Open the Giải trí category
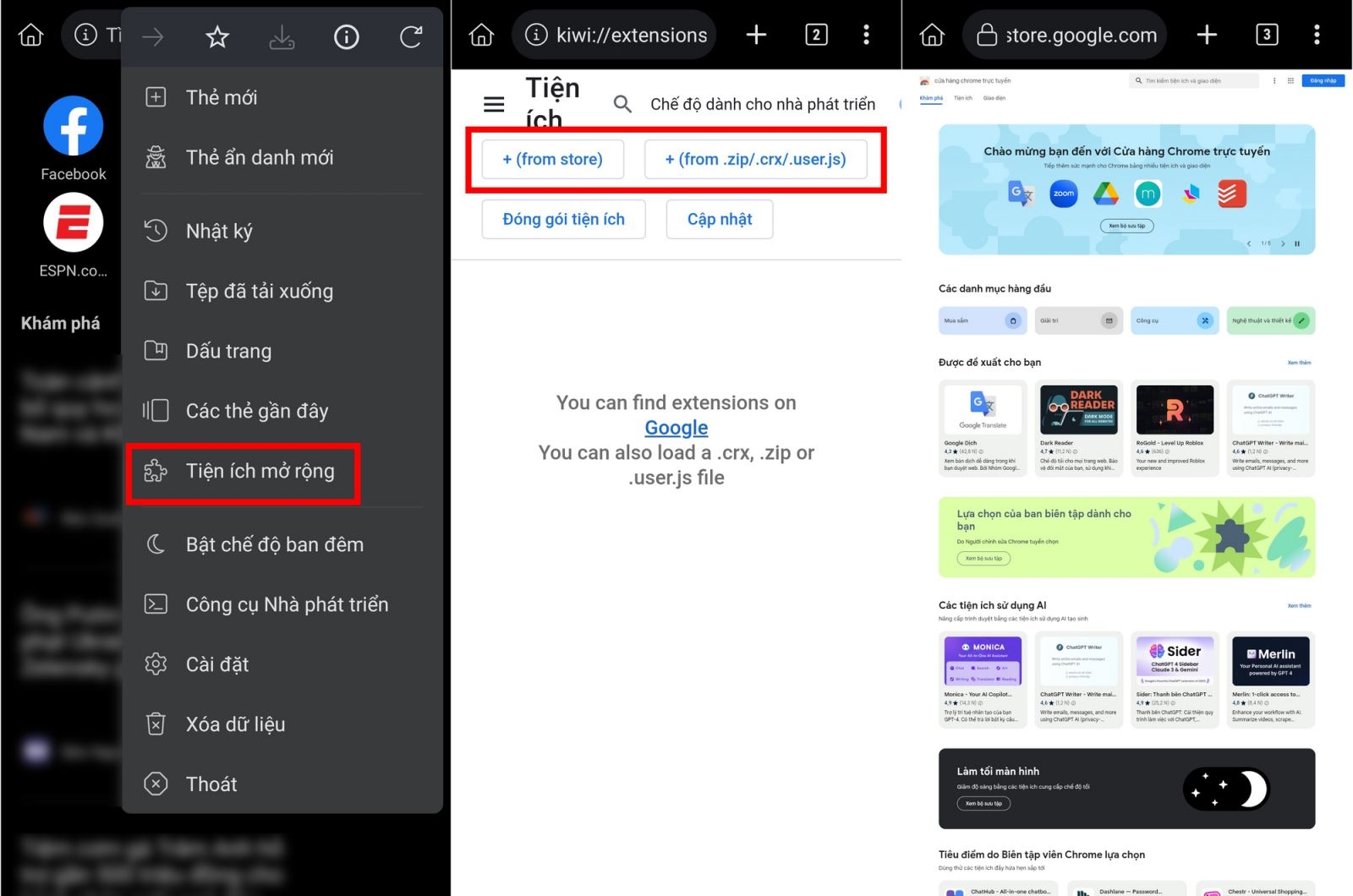Image resolution: width=1353 pixels, height=896 pixels. [x=1079, y=320]
